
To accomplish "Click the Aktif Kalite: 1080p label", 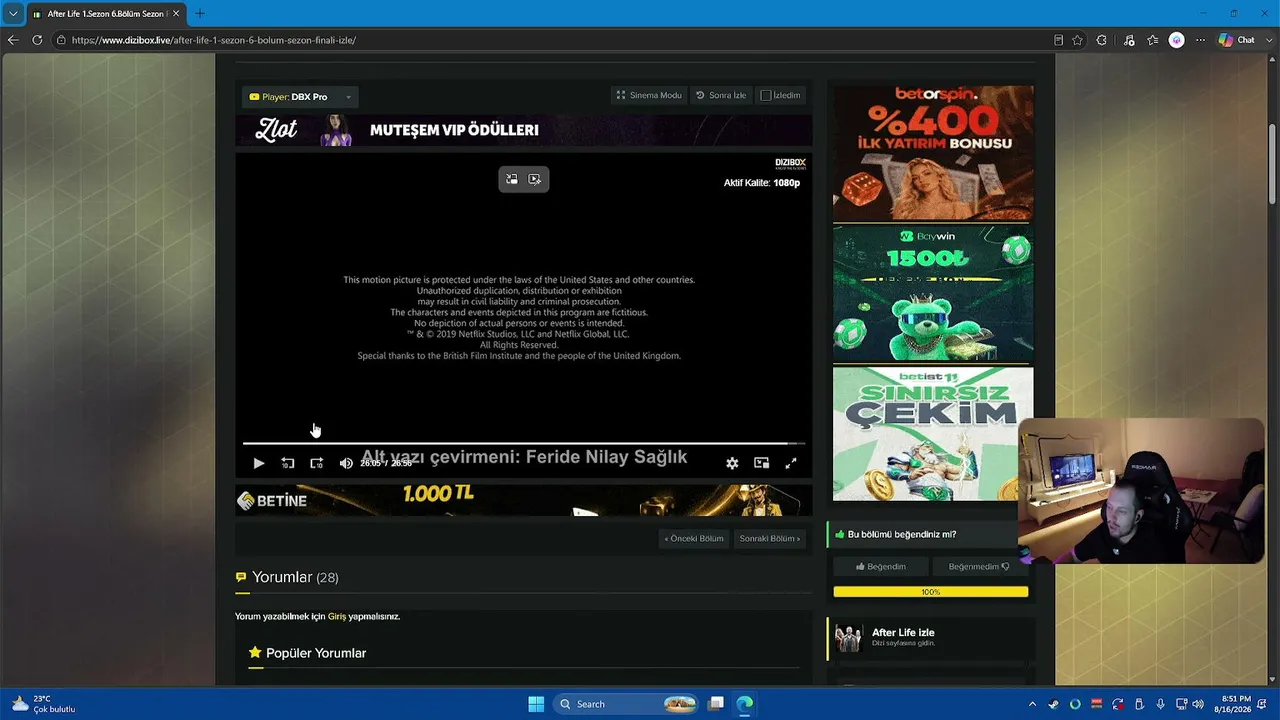I will 762,183.
